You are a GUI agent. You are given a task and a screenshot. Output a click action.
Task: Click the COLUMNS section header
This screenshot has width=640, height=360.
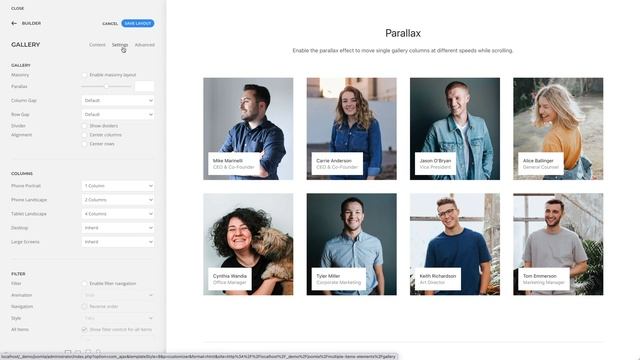pos(22,173)
